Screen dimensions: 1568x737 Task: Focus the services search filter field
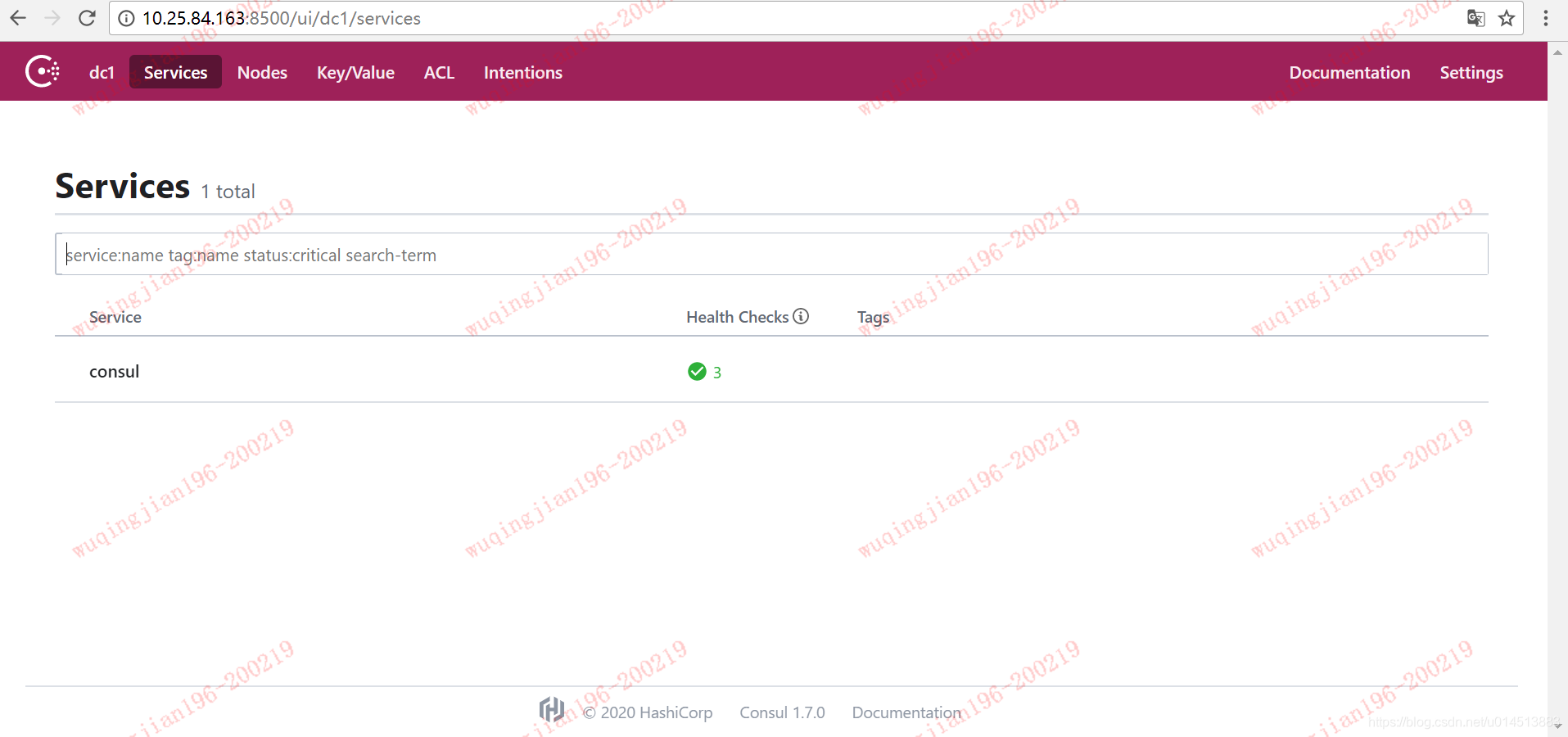coord(771,254)
